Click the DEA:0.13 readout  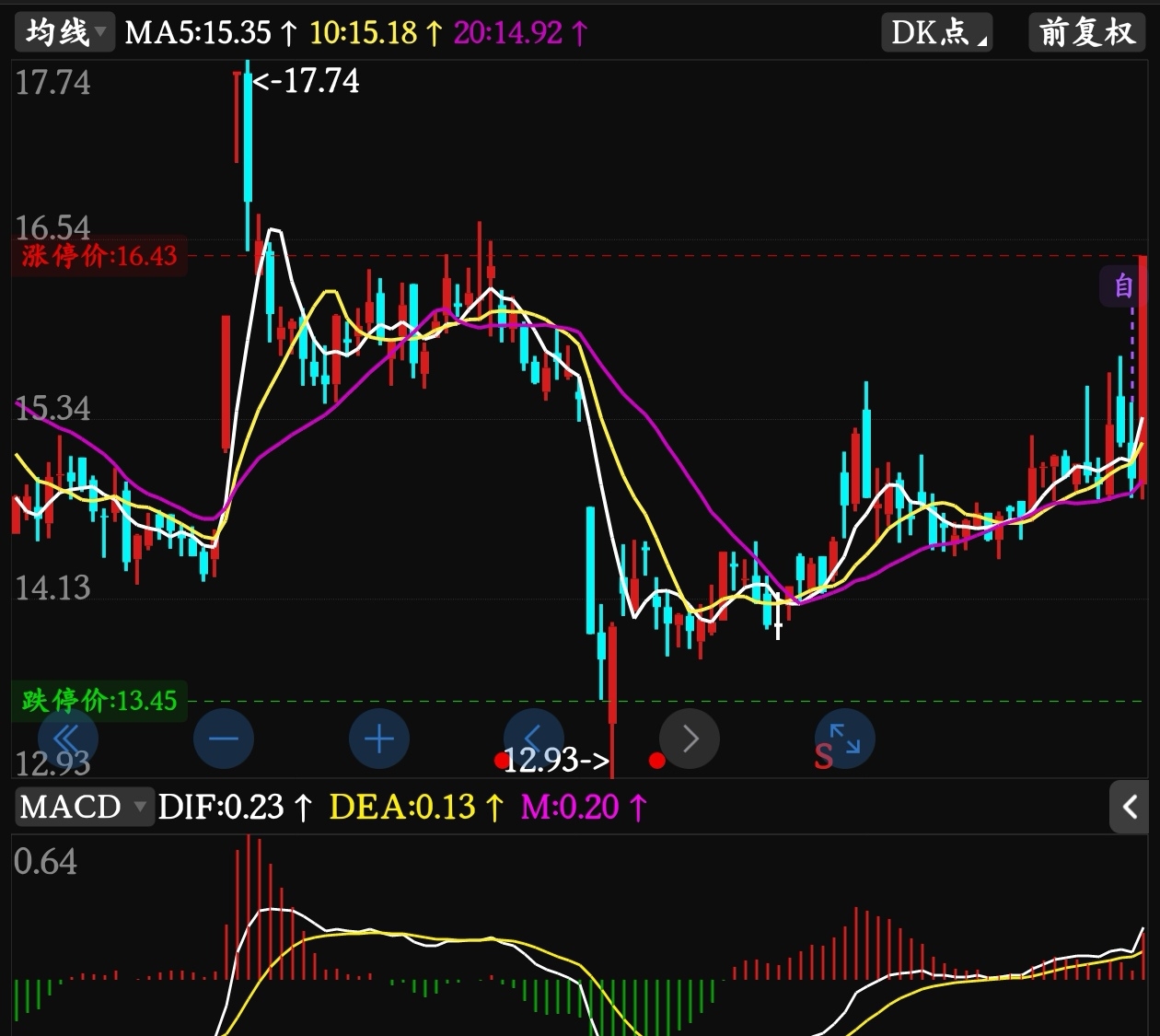416,808
